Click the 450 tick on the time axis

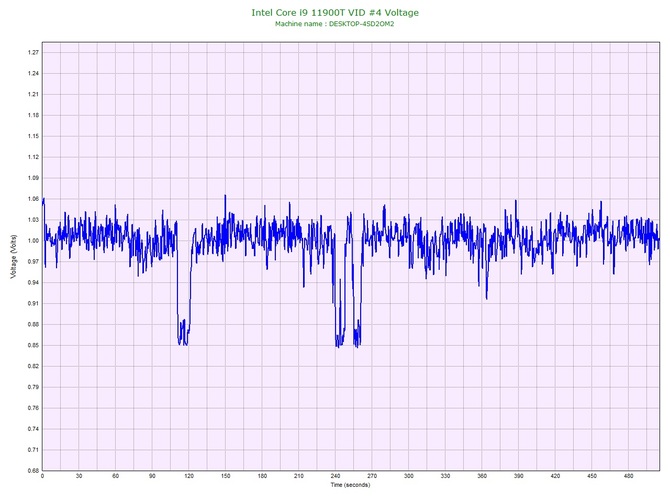pyautogui.click(x=592, y=476)
